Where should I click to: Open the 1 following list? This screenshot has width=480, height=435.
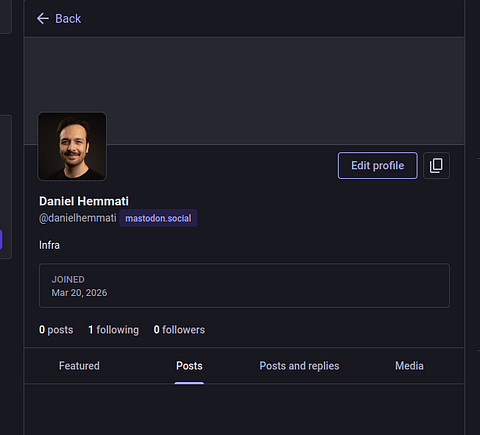pos(113,330)
